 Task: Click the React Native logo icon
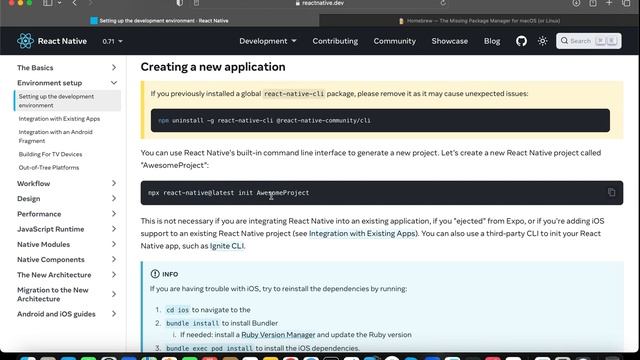pos(25,41)
